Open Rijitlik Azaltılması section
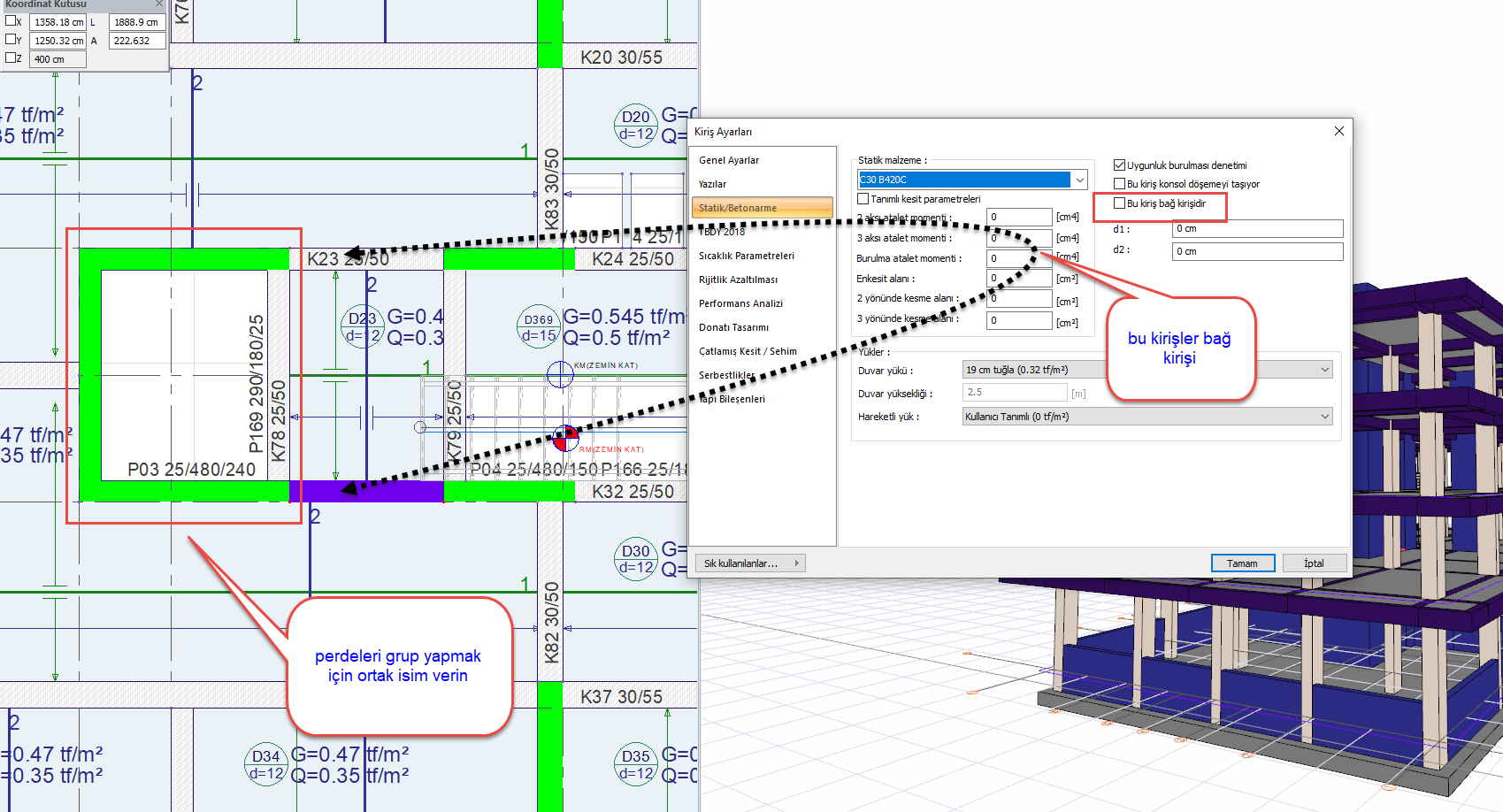The width and height of the screenshot is (1503, 812). [739, 280]
